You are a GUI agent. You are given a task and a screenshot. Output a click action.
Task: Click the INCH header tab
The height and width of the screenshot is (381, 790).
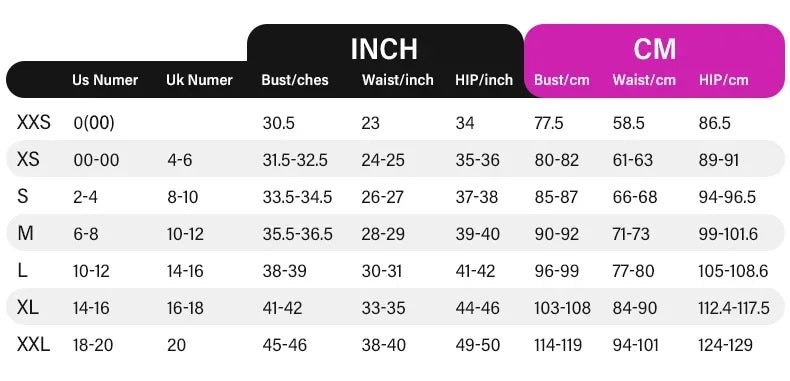pyautogui.click(x=384, y=48)
